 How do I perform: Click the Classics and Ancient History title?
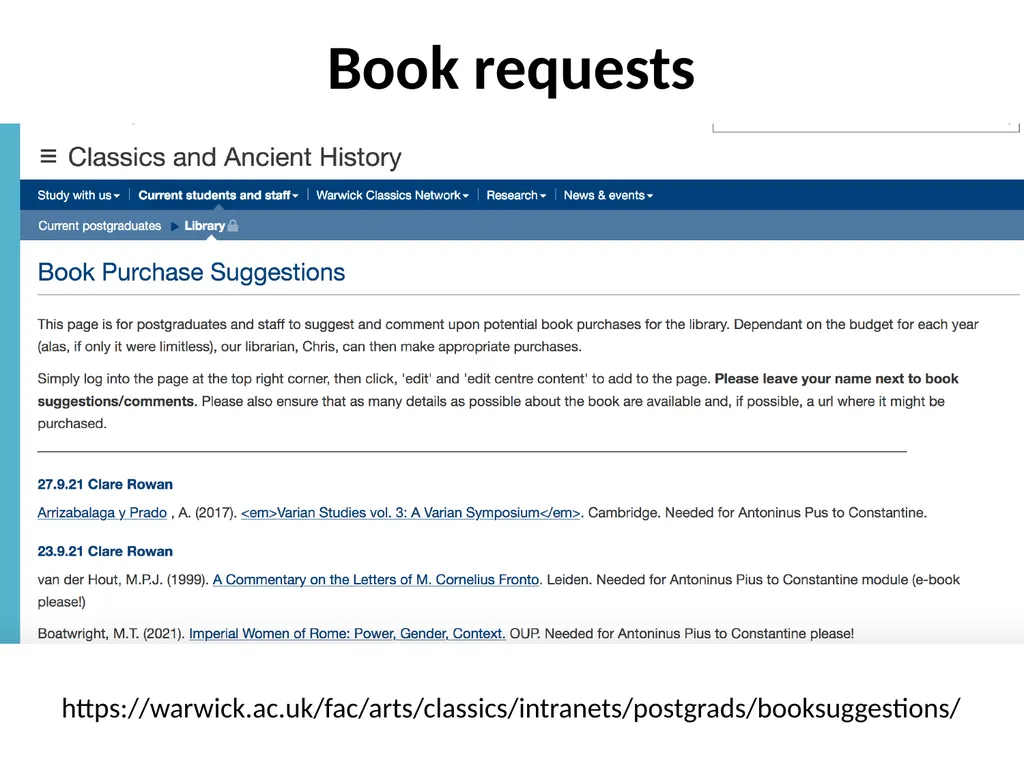[x=234, y=157]
